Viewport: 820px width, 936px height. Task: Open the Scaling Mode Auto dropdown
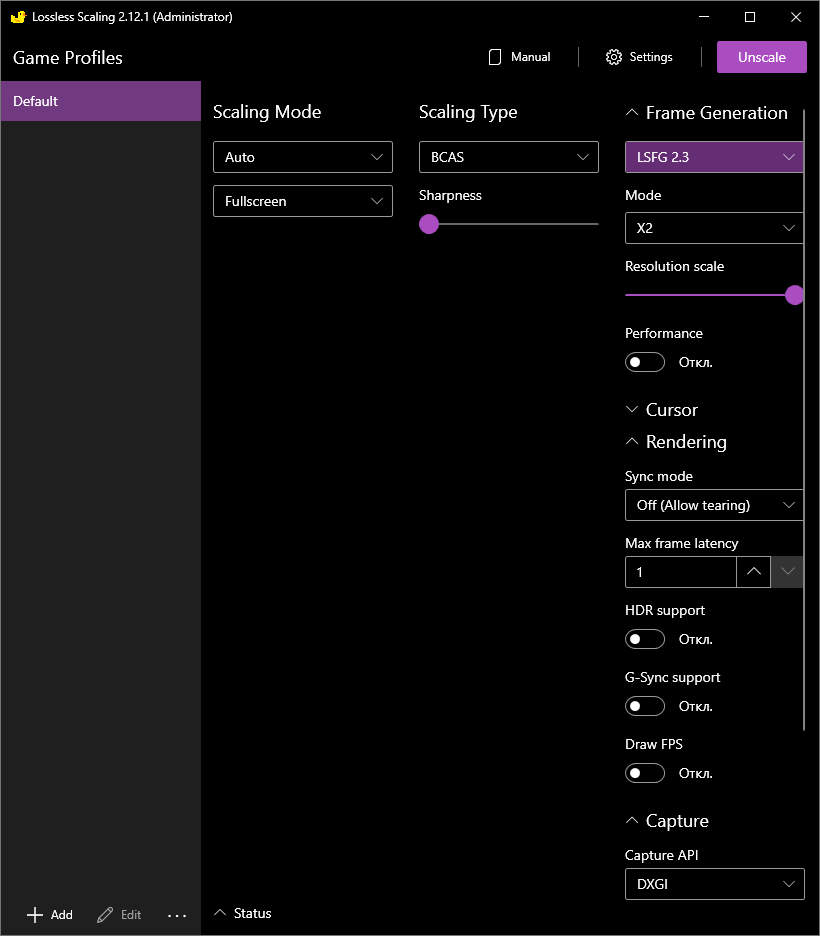(x=303, y=157)
